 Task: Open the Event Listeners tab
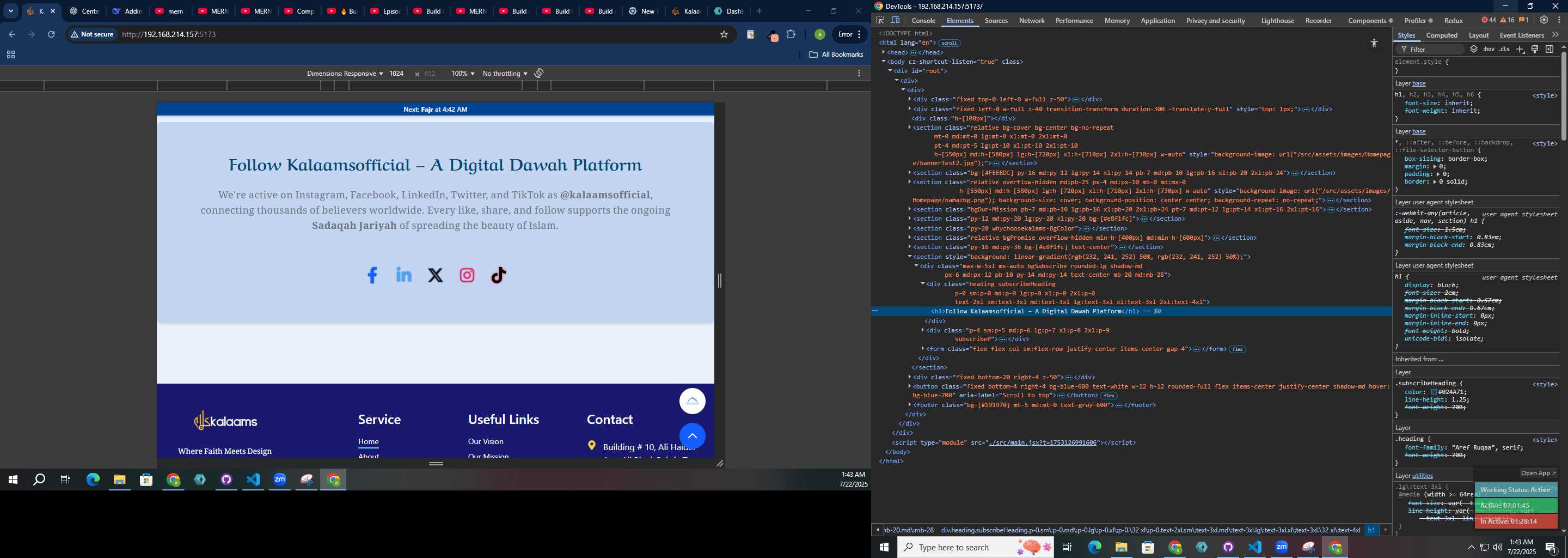(1521, 35)
